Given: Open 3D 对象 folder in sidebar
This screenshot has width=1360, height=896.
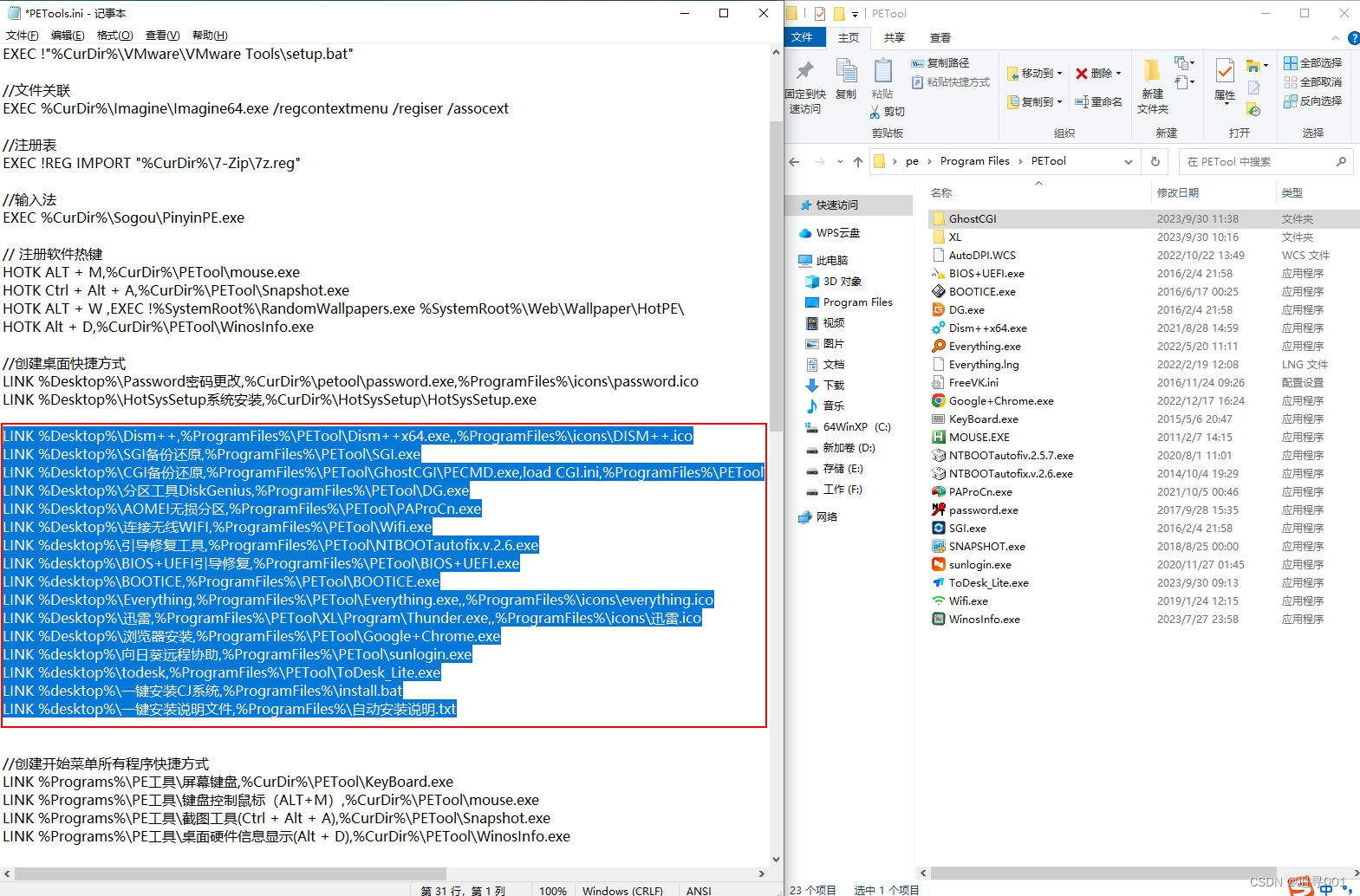Looking at the screenshot, I should click(x=833, y=282).
